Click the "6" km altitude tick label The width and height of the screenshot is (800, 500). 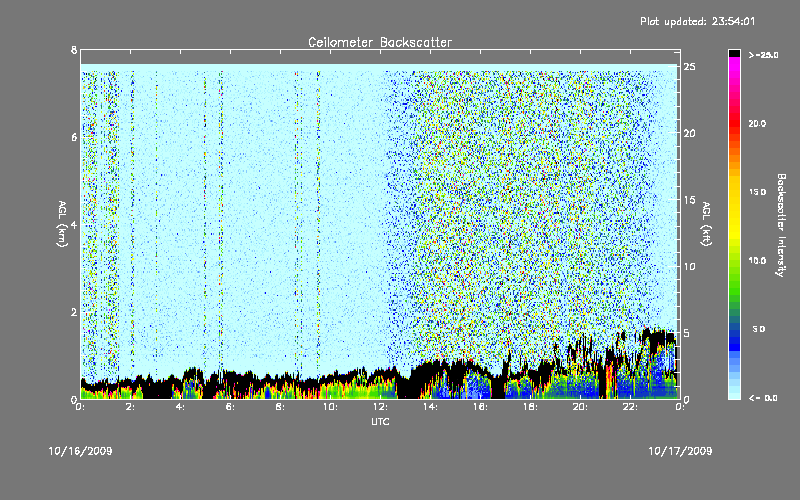(74, 137)
